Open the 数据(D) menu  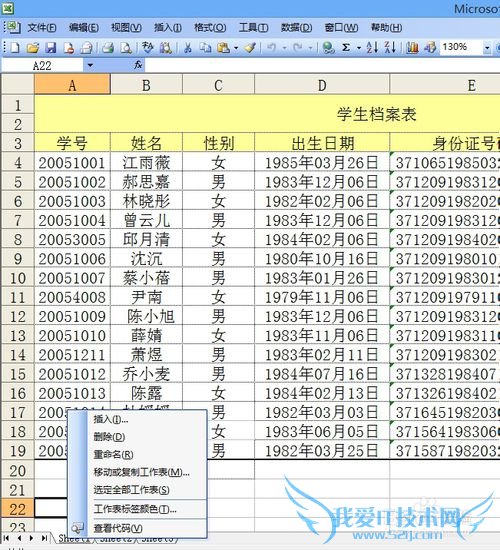tap(296, 28)
